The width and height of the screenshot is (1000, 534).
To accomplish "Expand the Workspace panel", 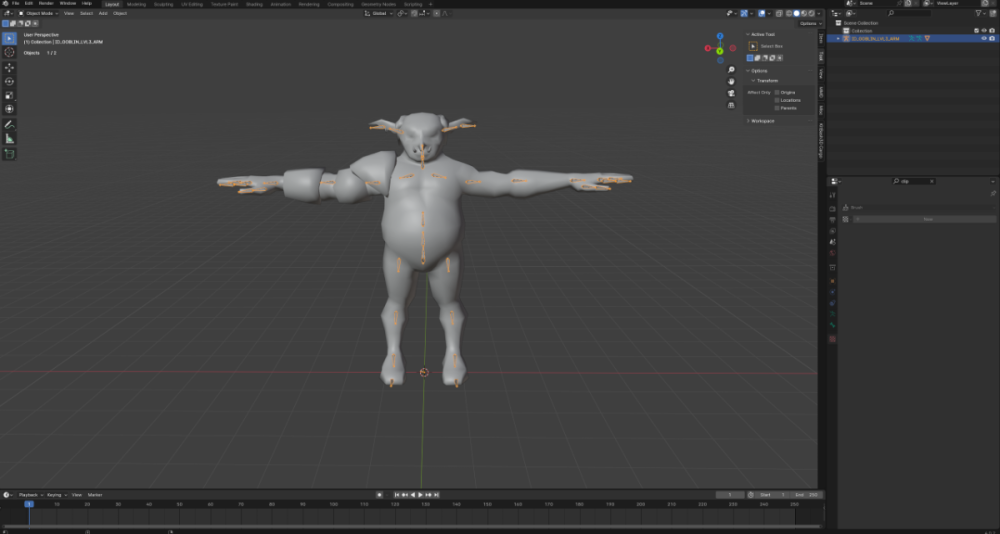I will (763, 121).
